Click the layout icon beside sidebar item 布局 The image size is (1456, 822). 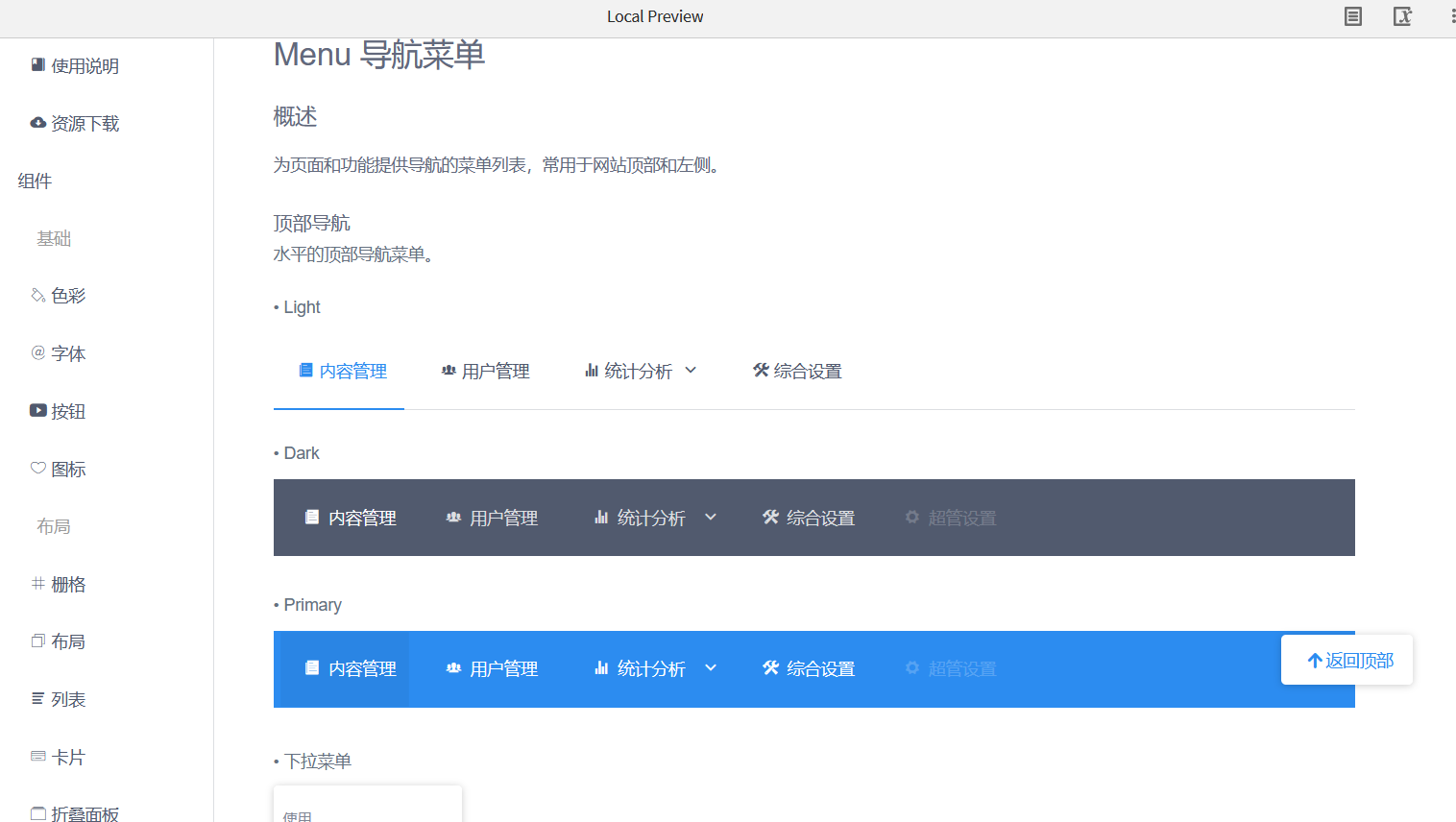point(38,641)
